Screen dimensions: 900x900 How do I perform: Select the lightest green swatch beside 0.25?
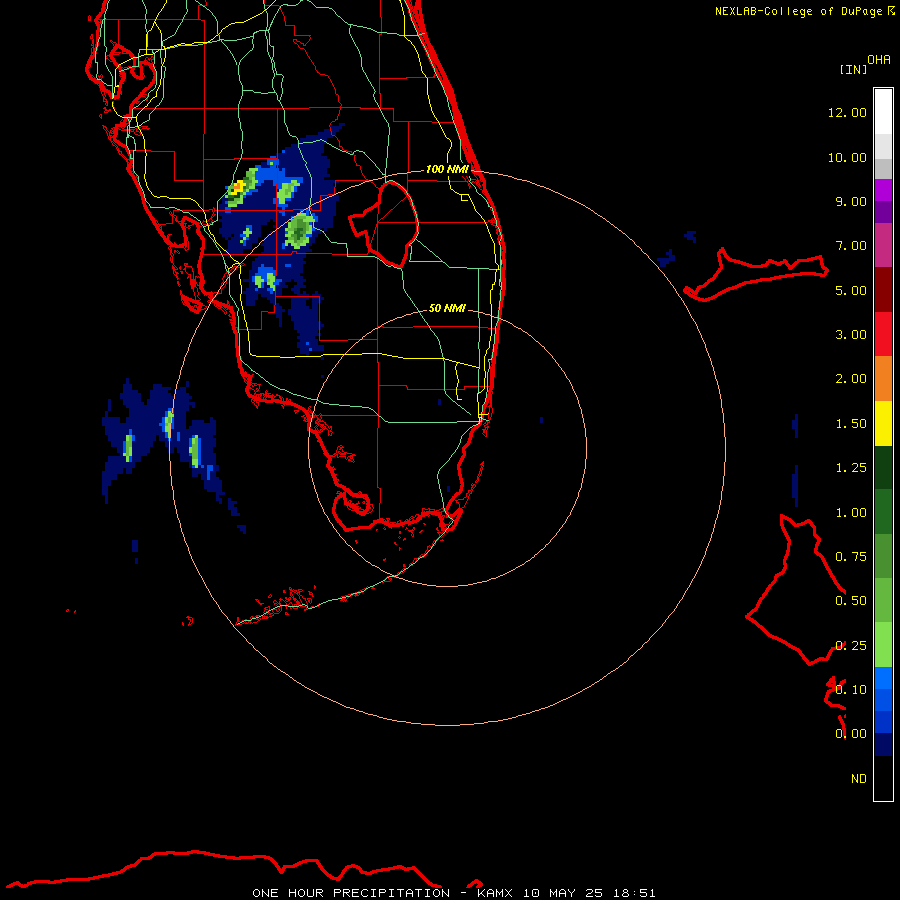pyautogui.click(x=883, y=645)
